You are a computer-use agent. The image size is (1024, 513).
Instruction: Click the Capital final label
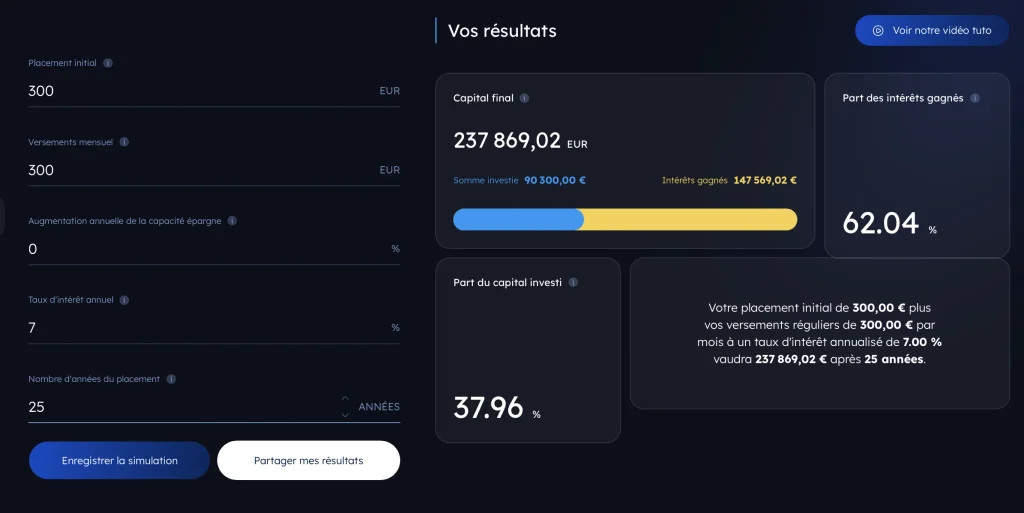(x=483, y=99)
